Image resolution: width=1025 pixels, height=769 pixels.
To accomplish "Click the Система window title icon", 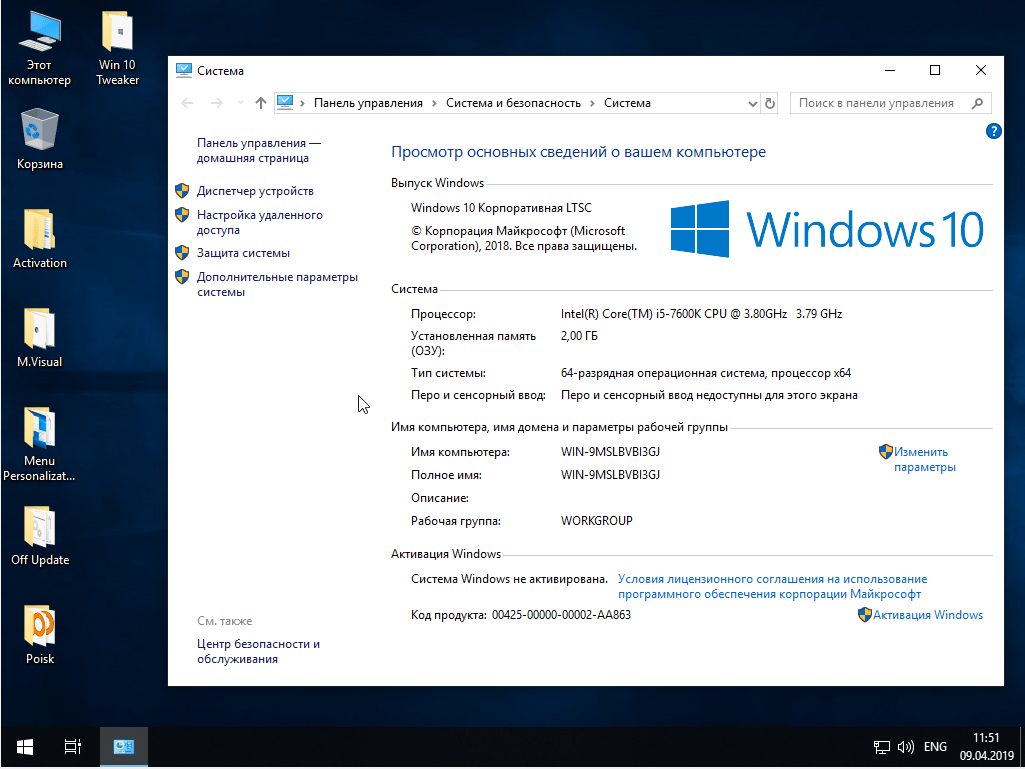I will pyautogui.click(x=184, y=71).
